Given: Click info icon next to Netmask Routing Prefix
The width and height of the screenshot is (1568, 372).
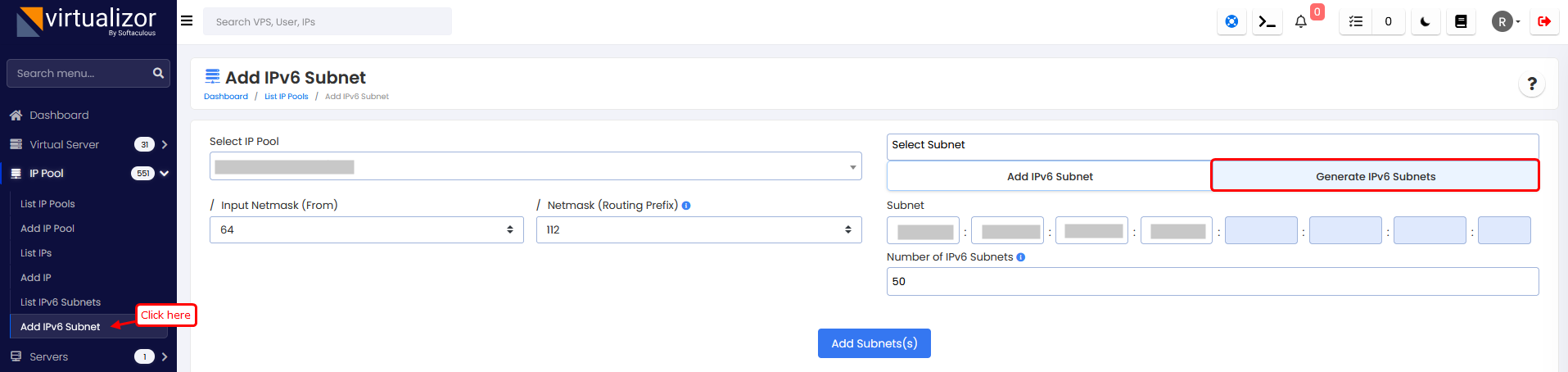Looking at the screenshot, I should click(x=686, y=206).
